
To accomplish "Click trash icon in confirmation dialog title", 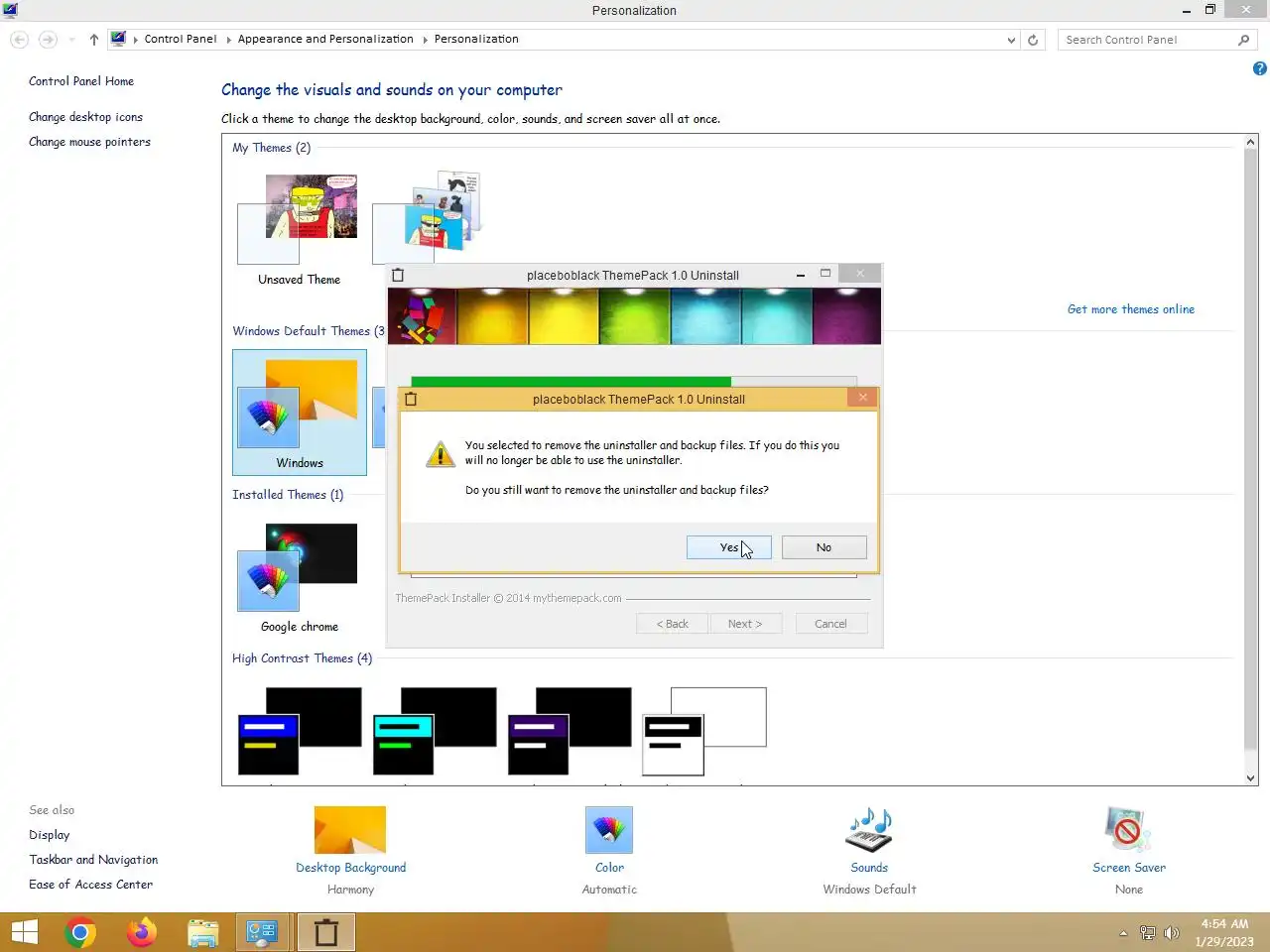I will [411, 399].
